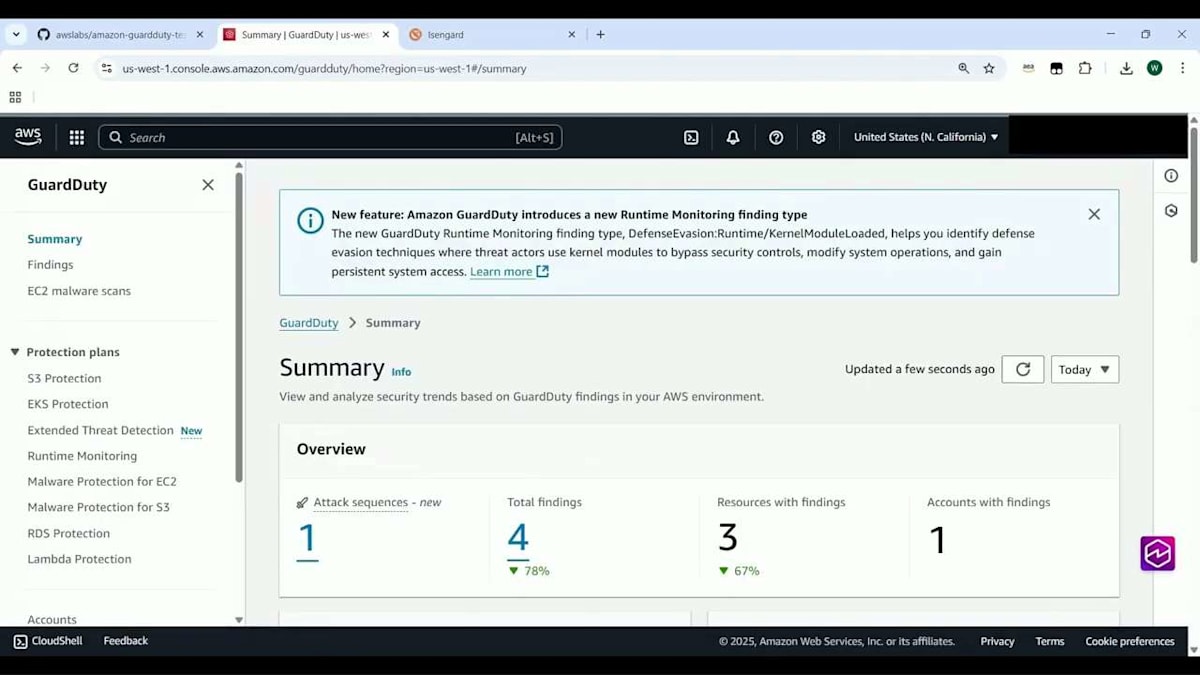Switch to the Isengard tab

[494, 34]
